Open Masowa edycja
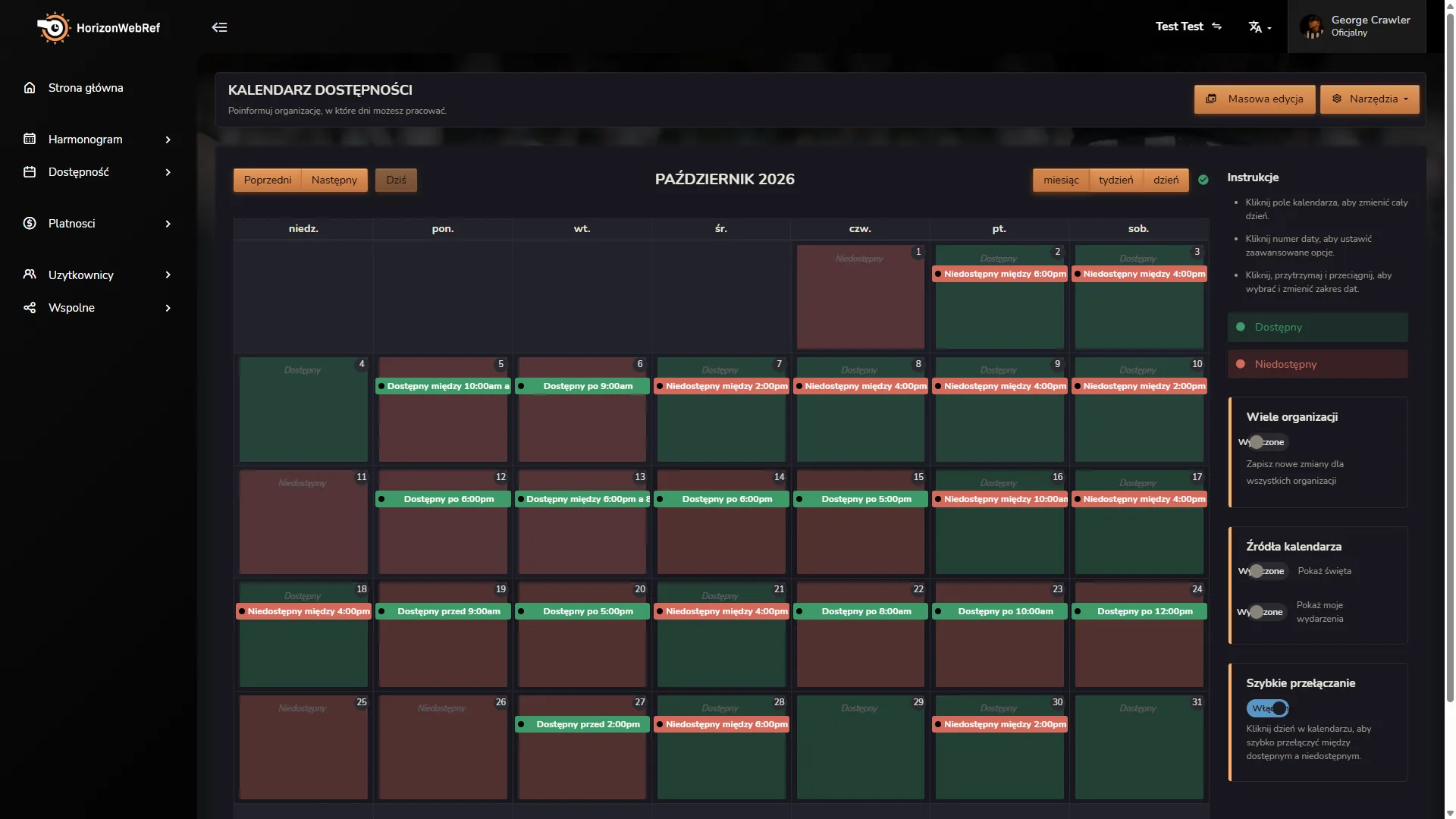 (1255, 99)
